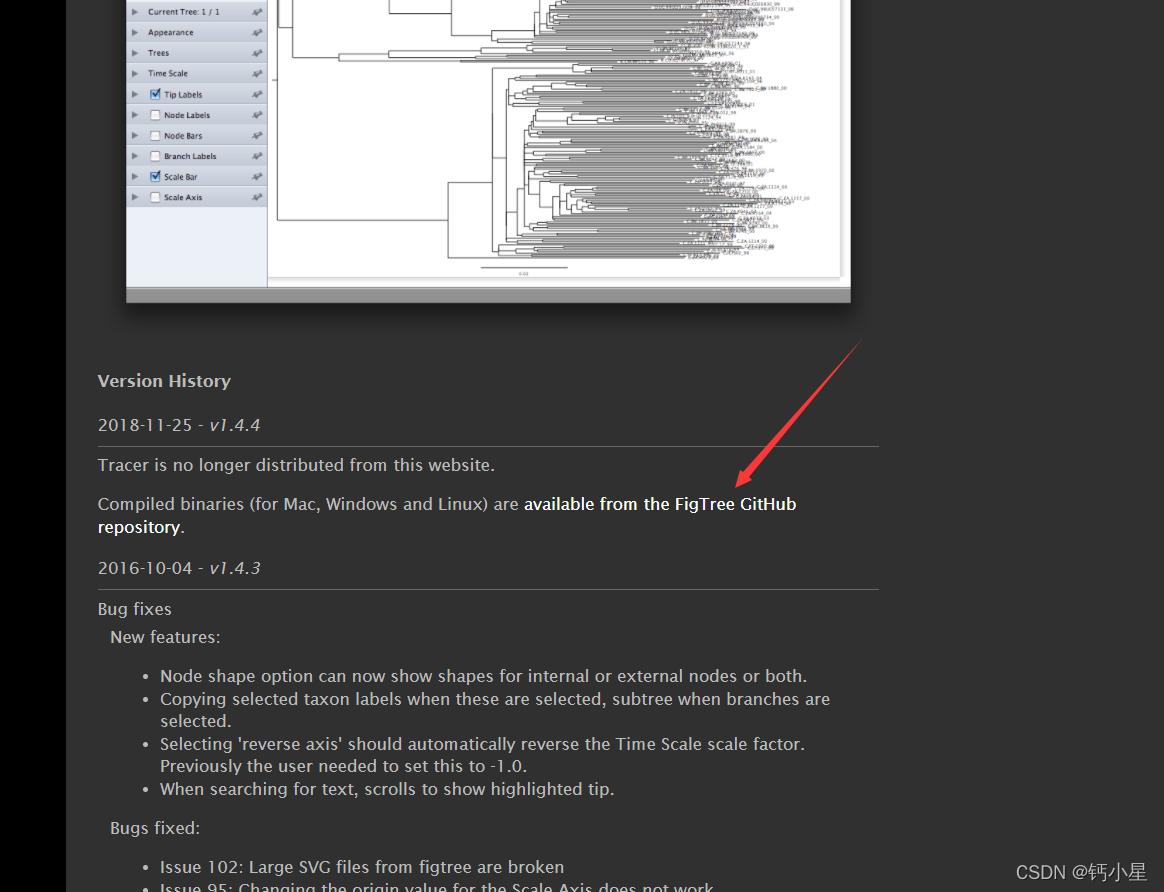Enable the Branch Labels checkbox
The width and height of the screenshot is (1164, 892).
[155, 156]
